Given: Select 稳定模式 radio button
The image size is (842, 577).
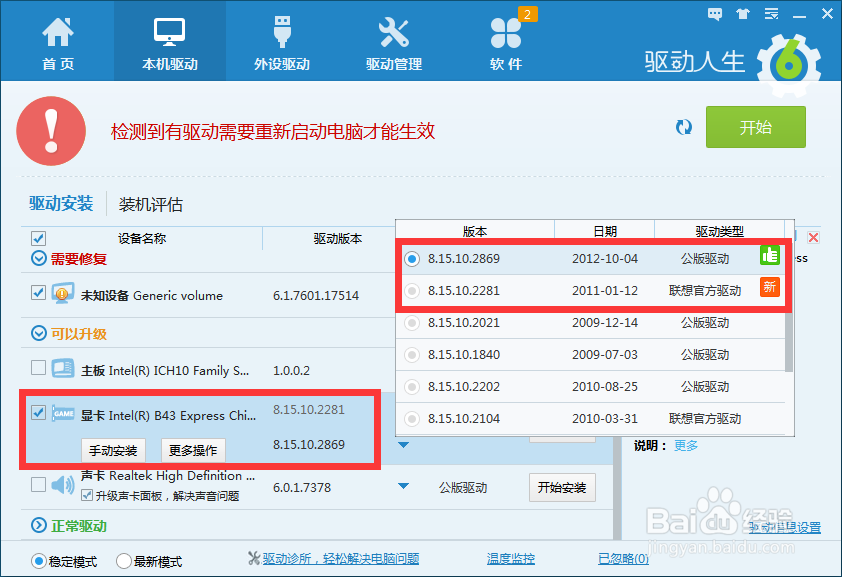Looking at the screenshot, I should (38, 561).
